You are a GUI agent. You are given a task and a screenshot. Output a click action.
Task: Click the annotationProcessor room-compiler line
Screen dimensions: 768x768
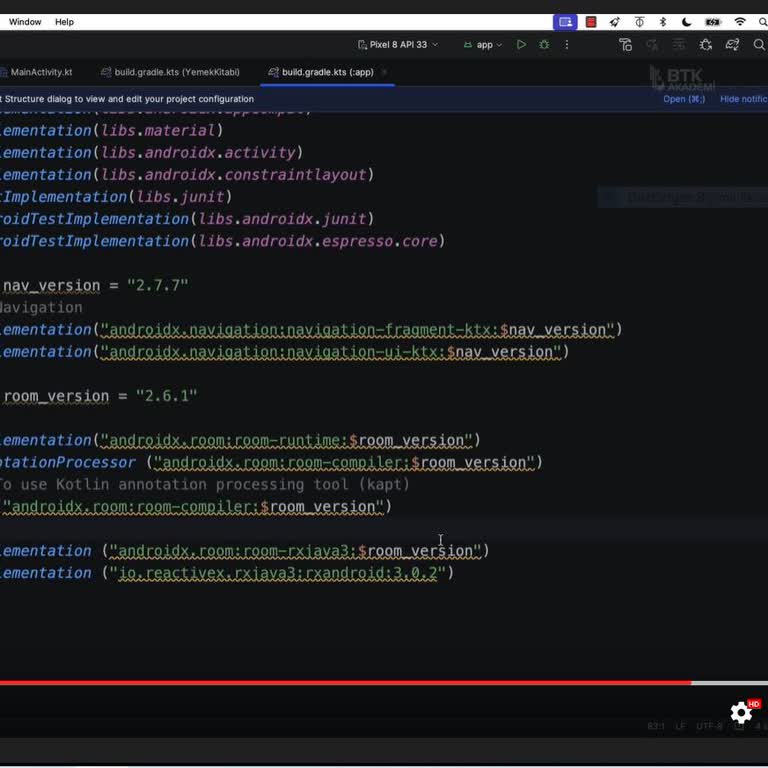coord(271,462)
